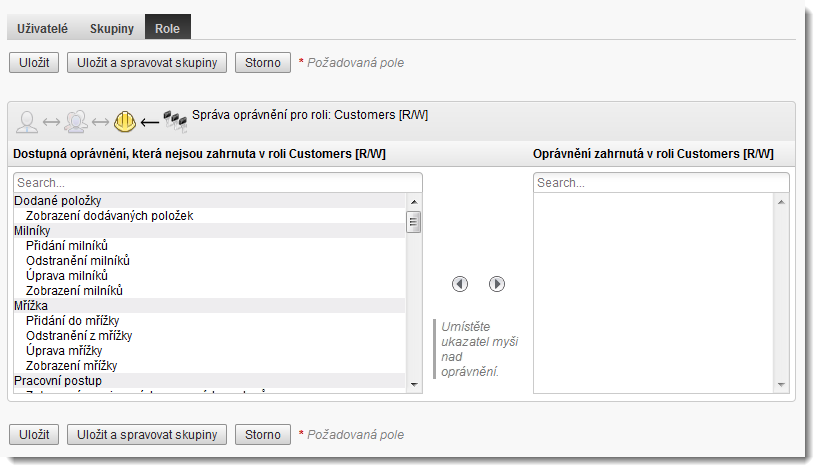Click scroll up arrow of included permissions list
The width and height of the screenshot is (820, 472).
point(781,202)
